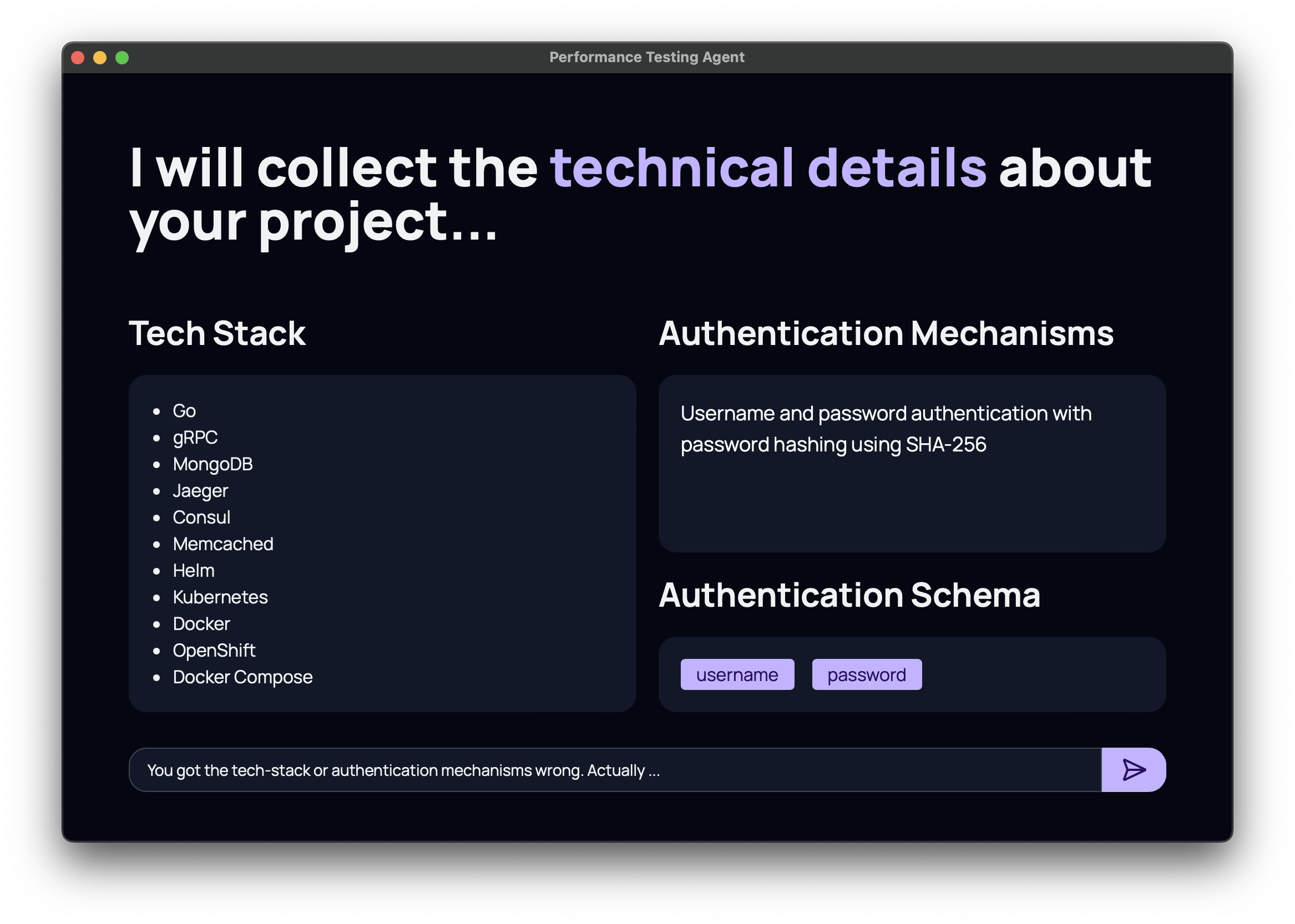Click the Helm entry
Screen dimensions: 1295x924
(194, 570)
